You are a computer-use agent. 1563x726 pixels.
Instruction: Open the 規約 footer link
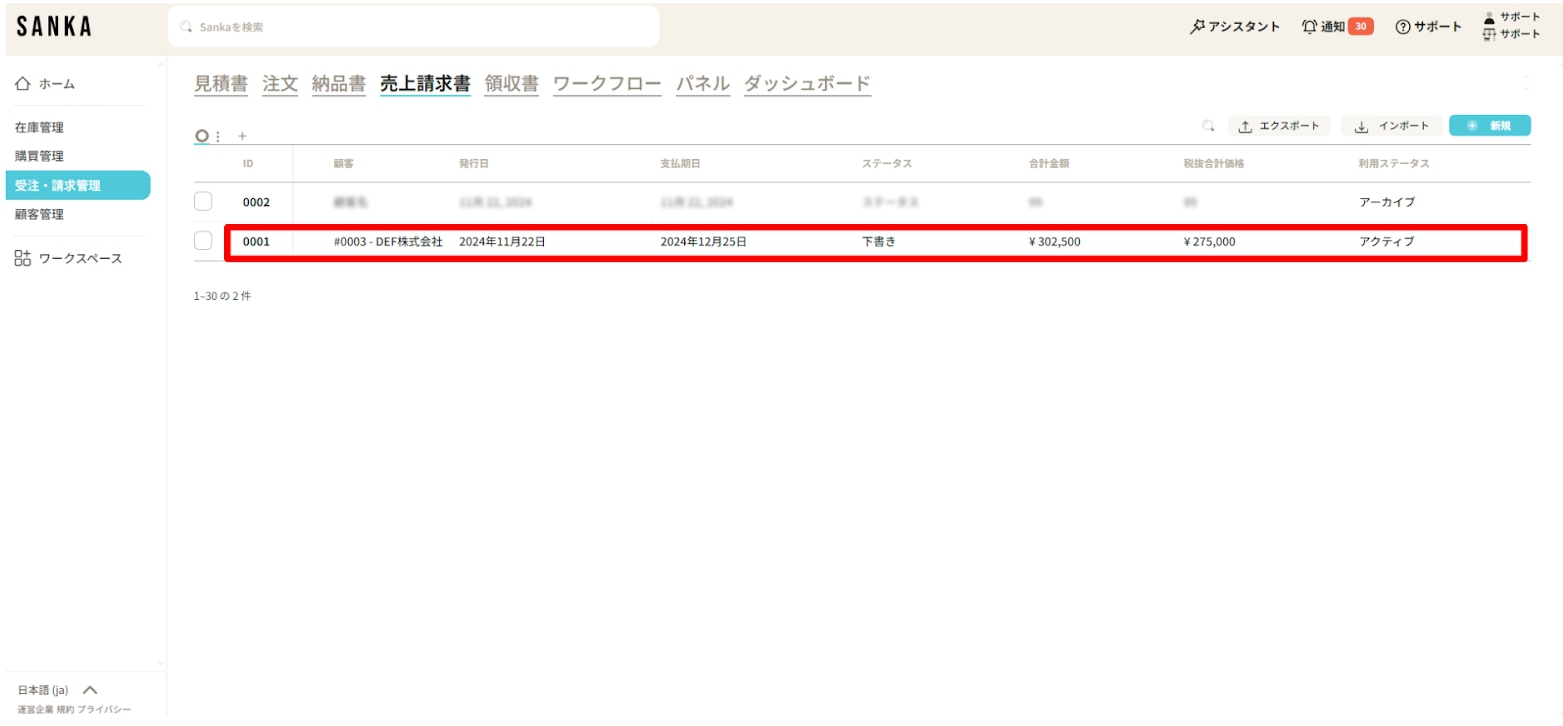coord(65,710)
